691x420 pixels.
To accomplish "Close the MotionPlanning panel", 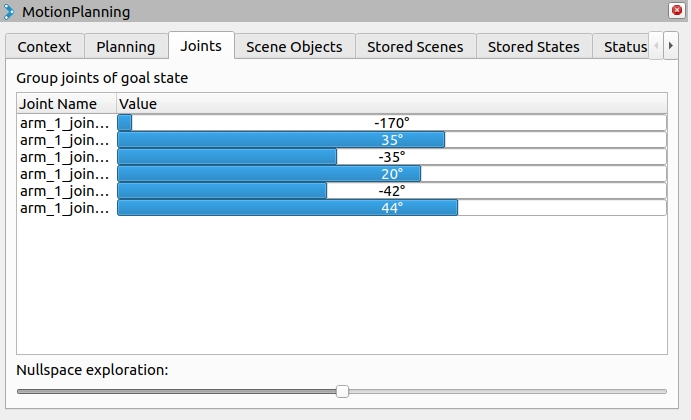I will point(676,10).
